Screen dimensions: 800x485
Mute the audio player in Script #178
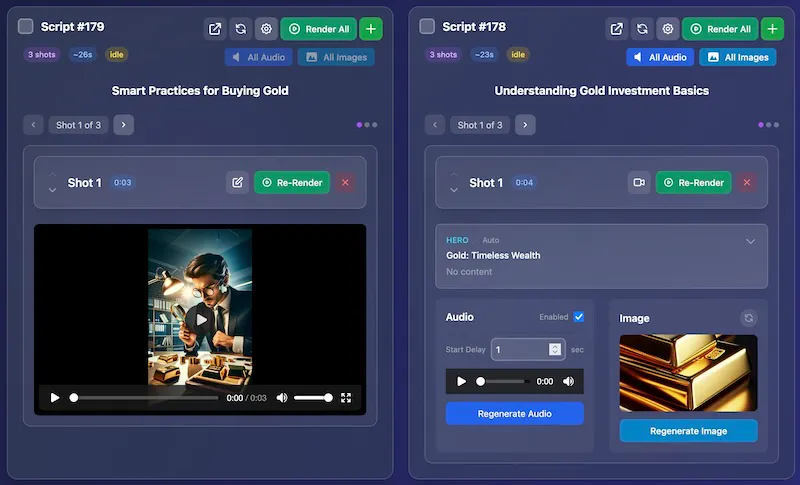568,381
